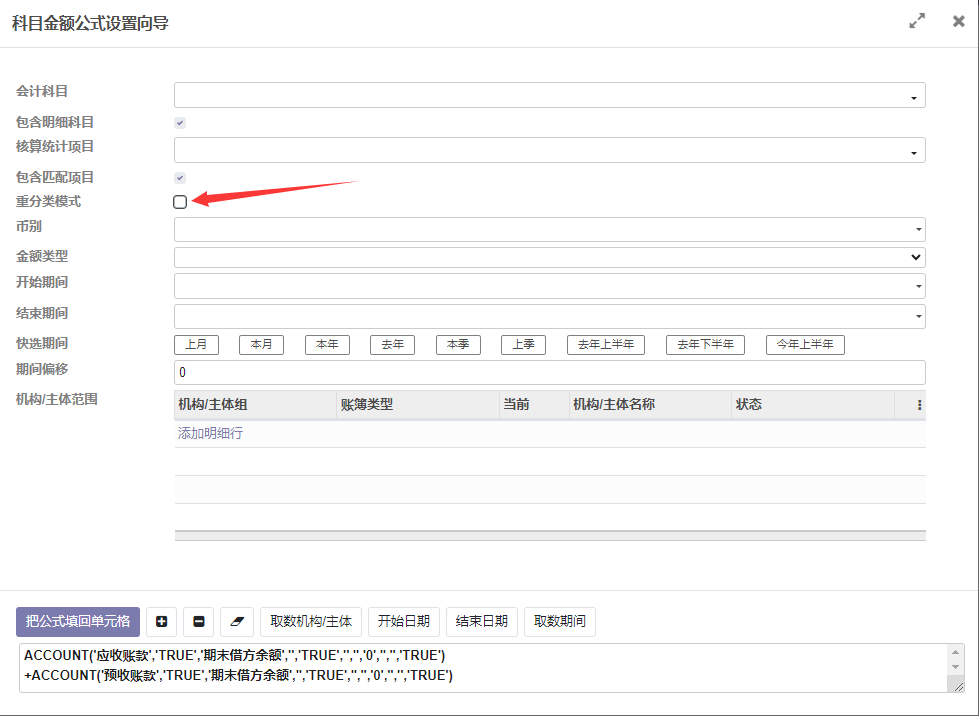Open 核算统计项目 dropdown

549,150
